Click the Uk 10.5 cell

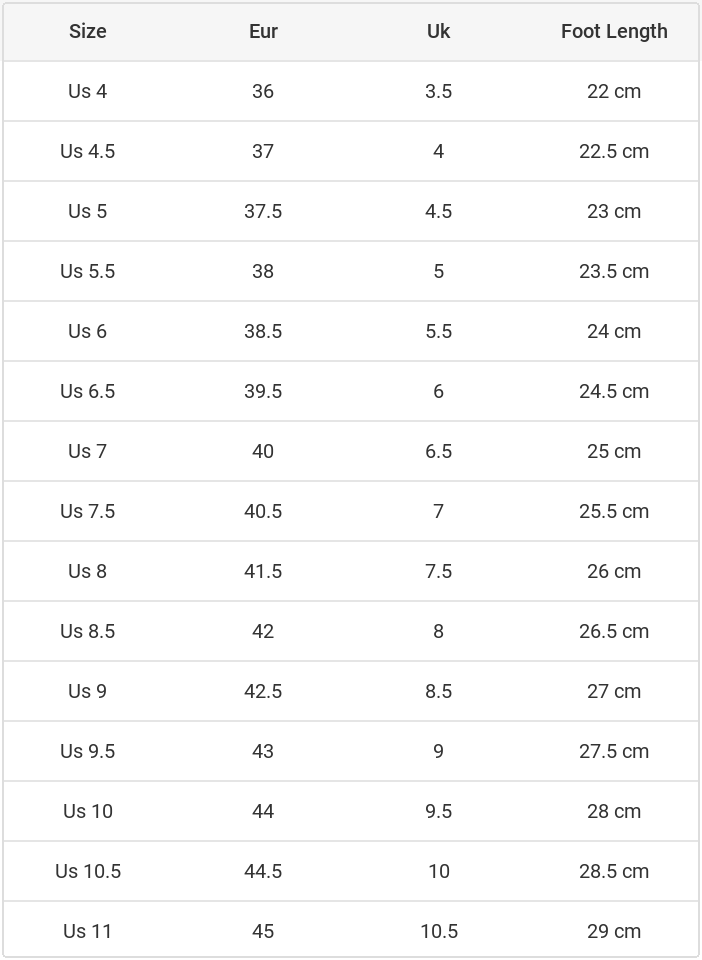(438, 931)
